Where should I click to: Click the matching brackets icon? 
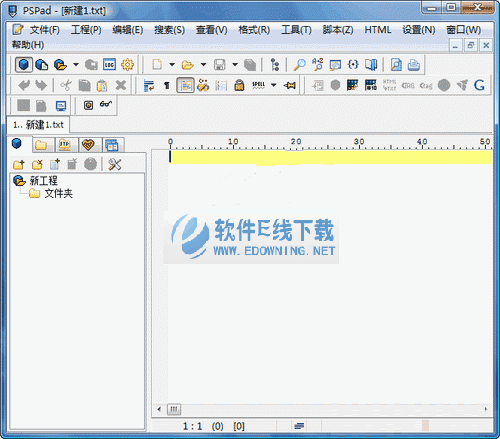(x=353, y=64)
